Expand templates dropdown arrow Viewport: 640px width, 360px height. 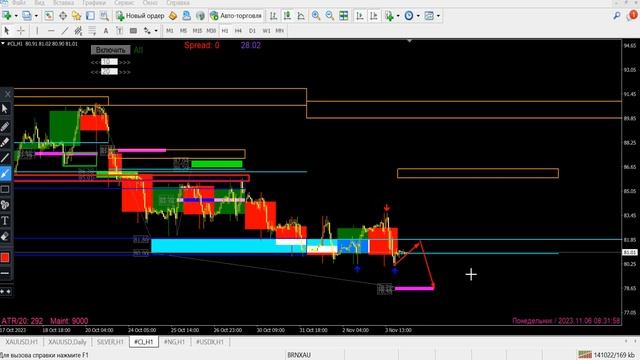click(438, 16)
